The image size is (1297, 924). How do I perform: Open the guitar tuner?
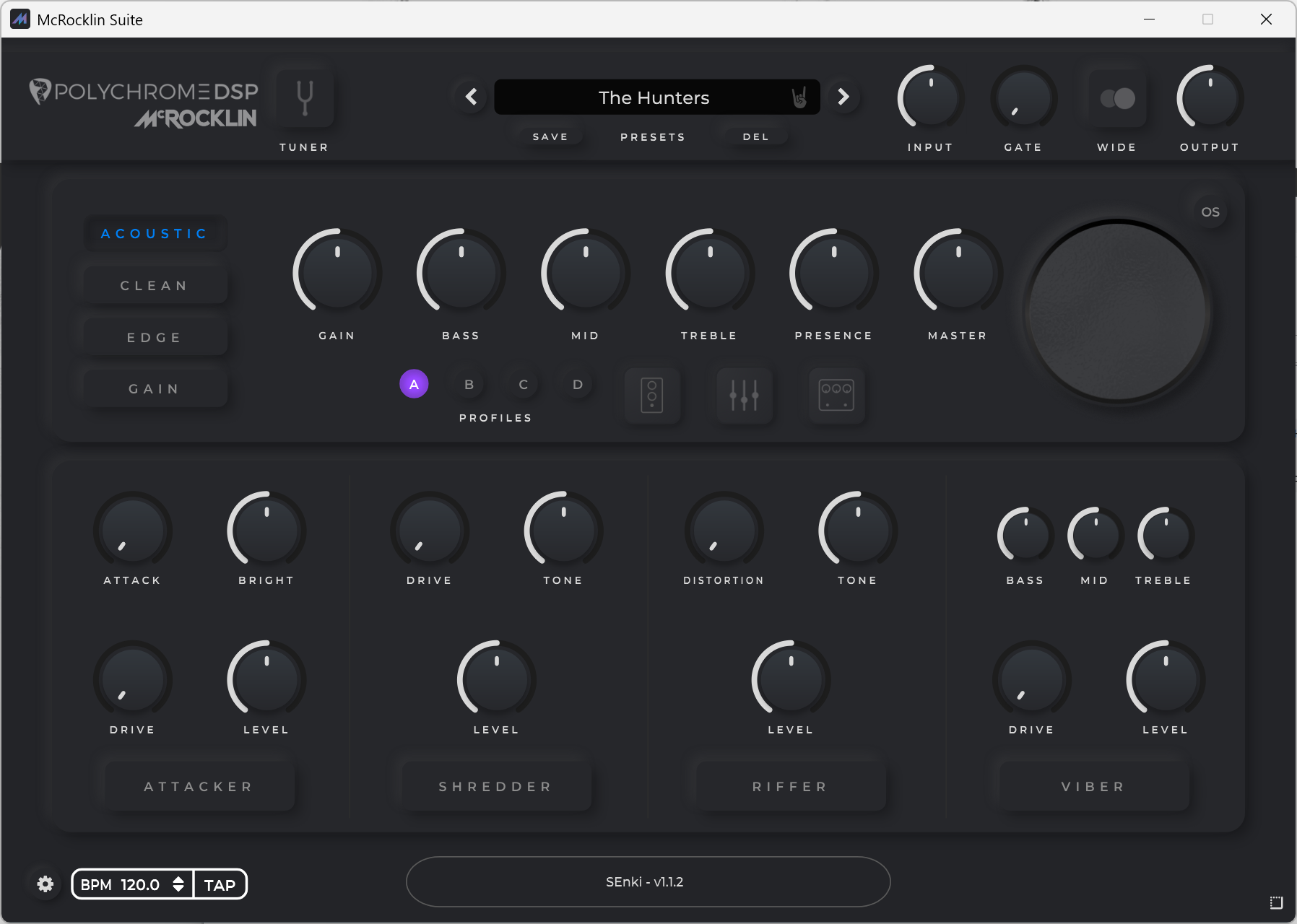303,97
